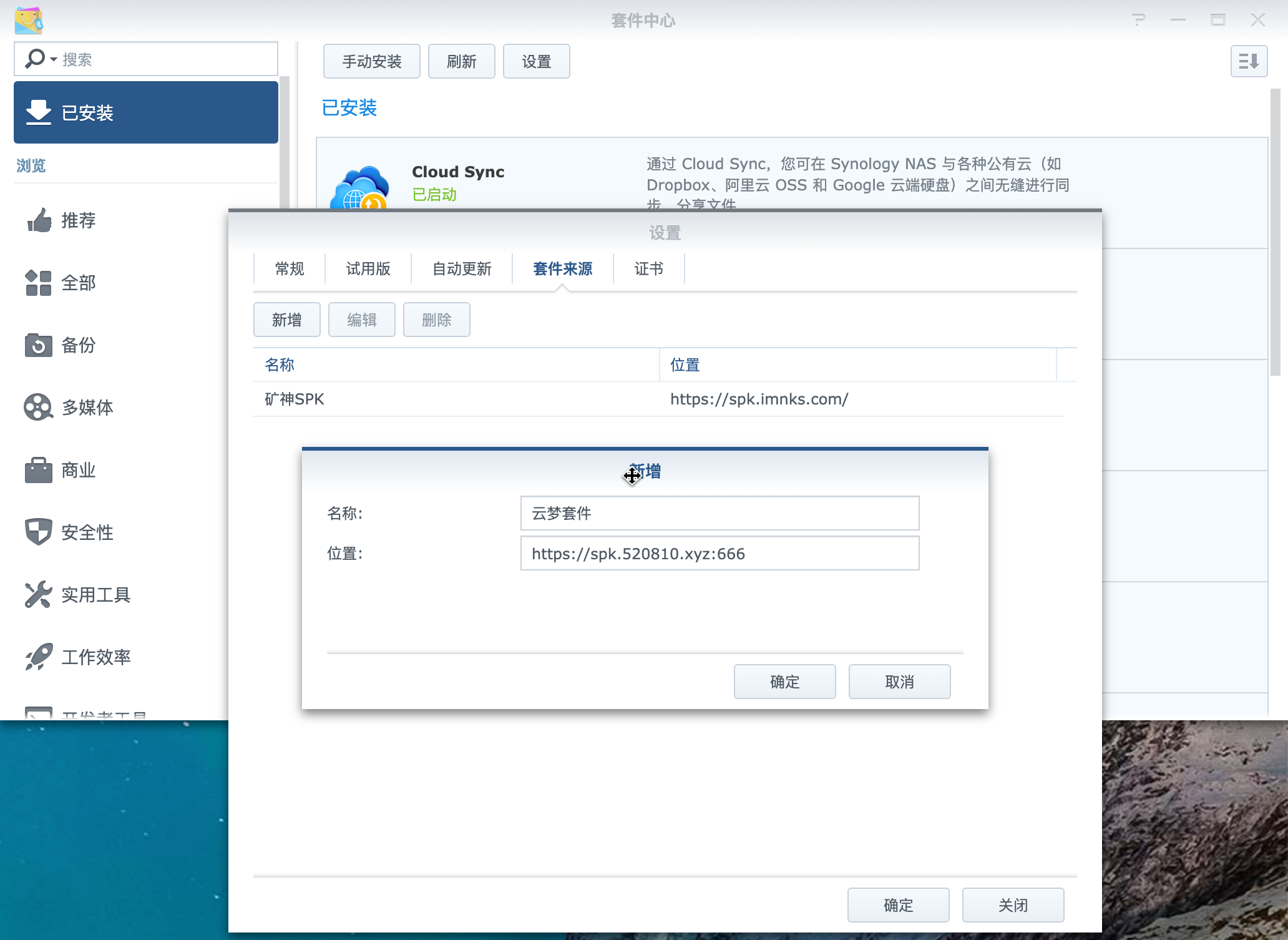Switch to the 自动更新 tab
1288x940 pixels.
pyautogui.click(x=462, y=269)
